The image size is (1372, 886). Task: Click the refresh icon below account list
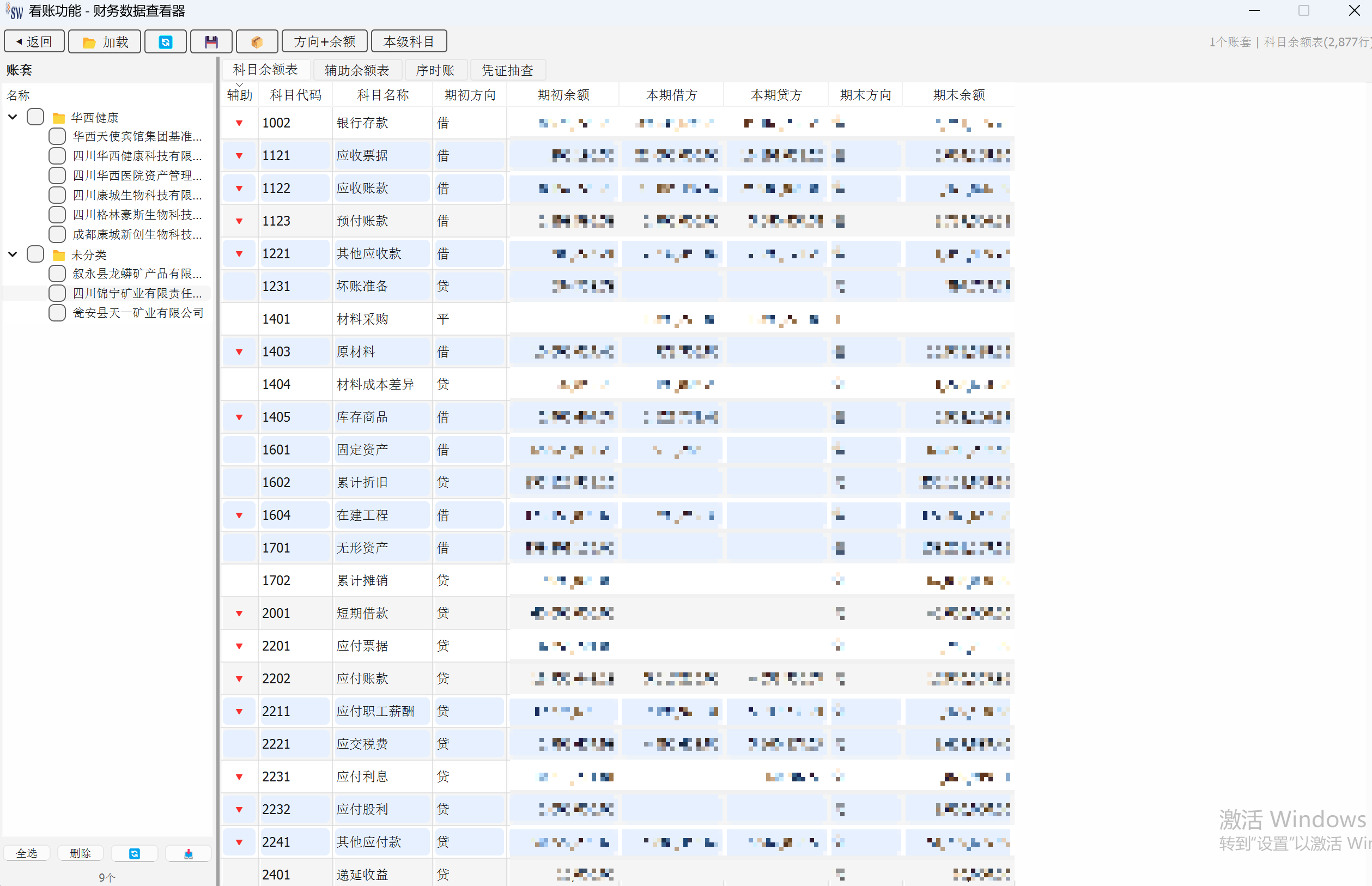point(134,854)
